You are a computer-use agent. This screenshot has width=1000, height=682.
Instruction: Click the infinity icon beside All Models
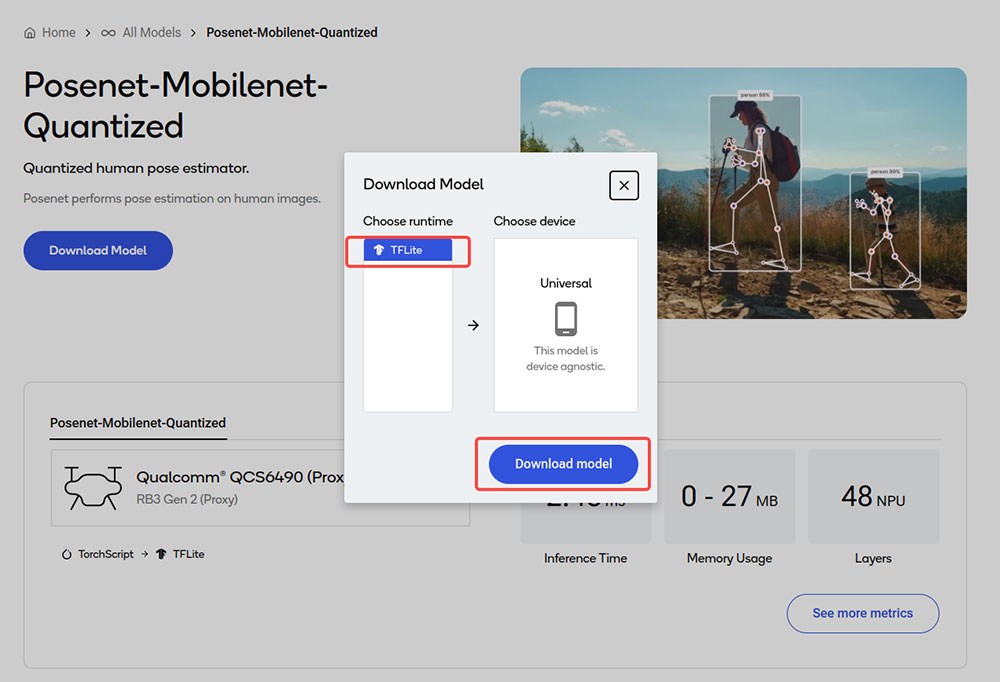pos(108,33)
